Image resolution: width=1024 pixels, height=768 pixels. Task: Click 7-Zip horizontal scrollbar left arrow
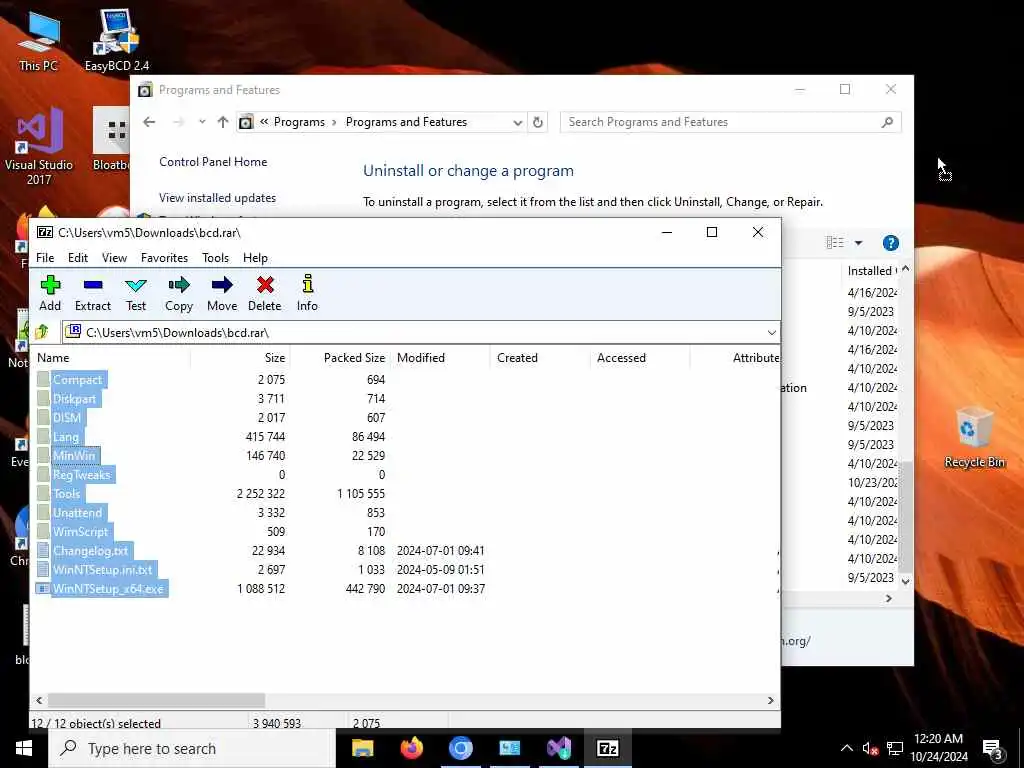[x=39, y=700]
